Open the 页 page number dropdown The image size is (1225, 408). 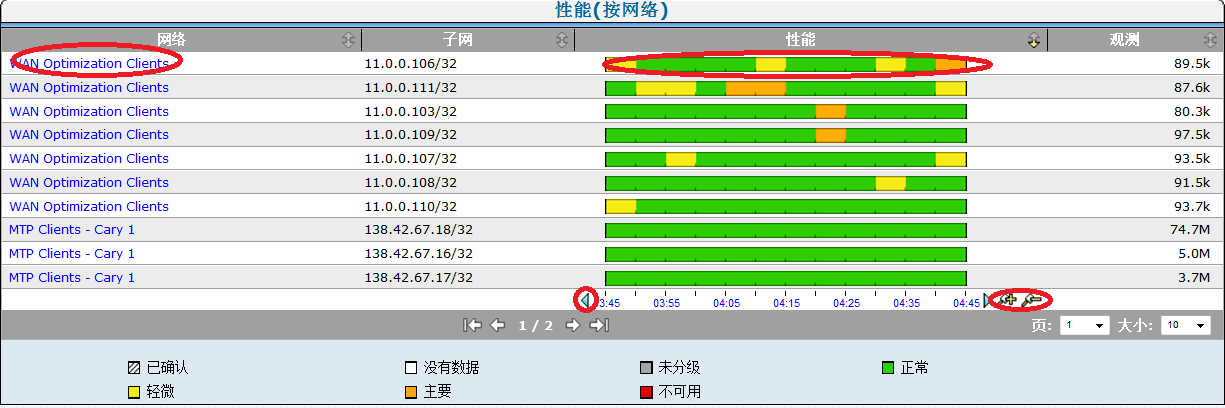point(1085,326)
